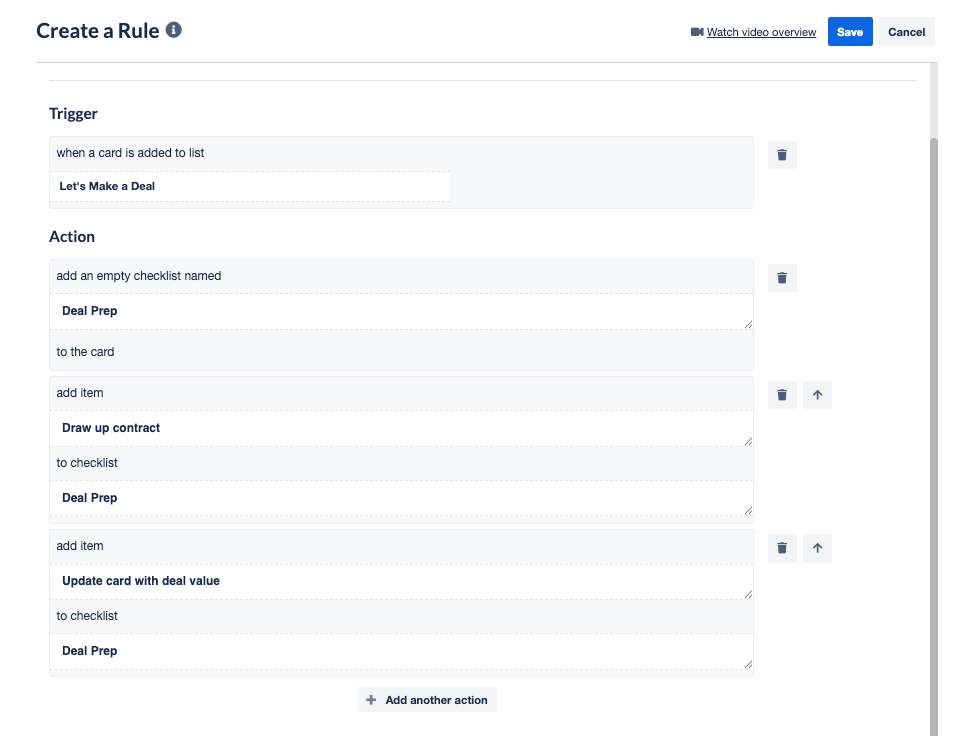The image size is (969, 736).
Task: Click Add another action button
Action: pos(427,700)
